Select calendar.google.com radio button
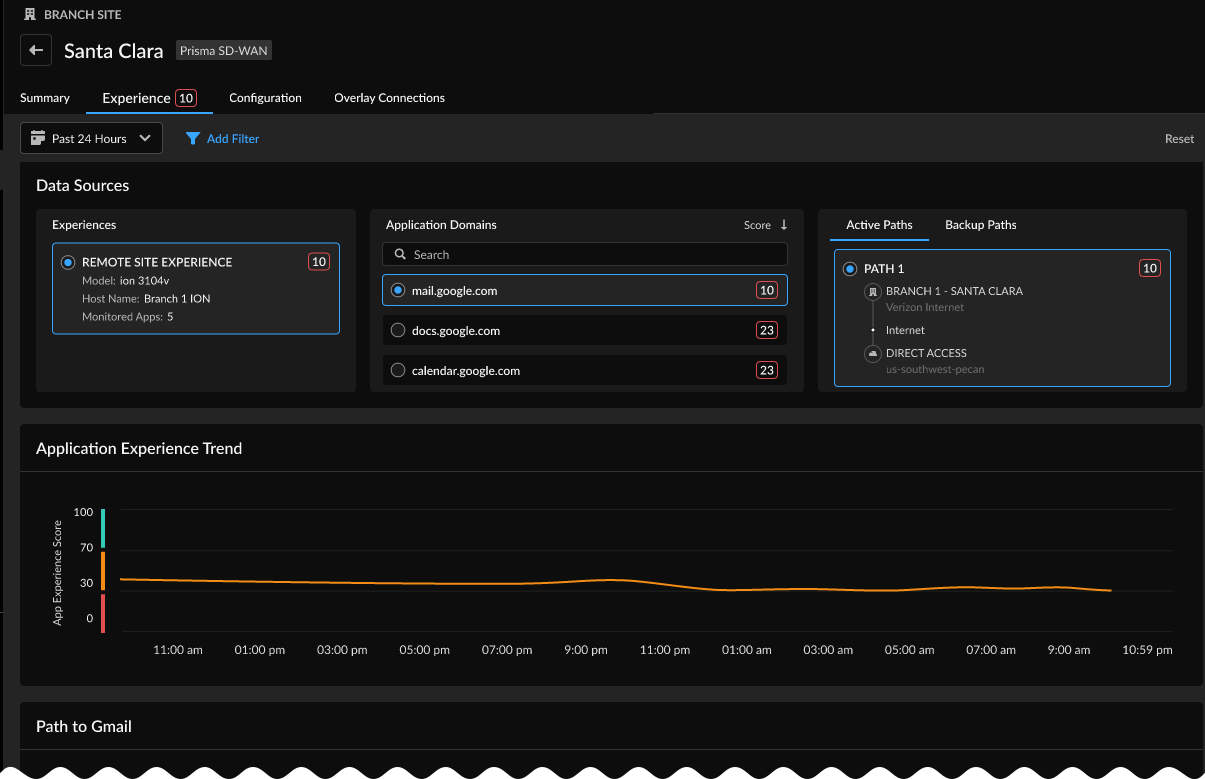The width and height of the screenshot is (1205, 779). (x=398, y=371)
